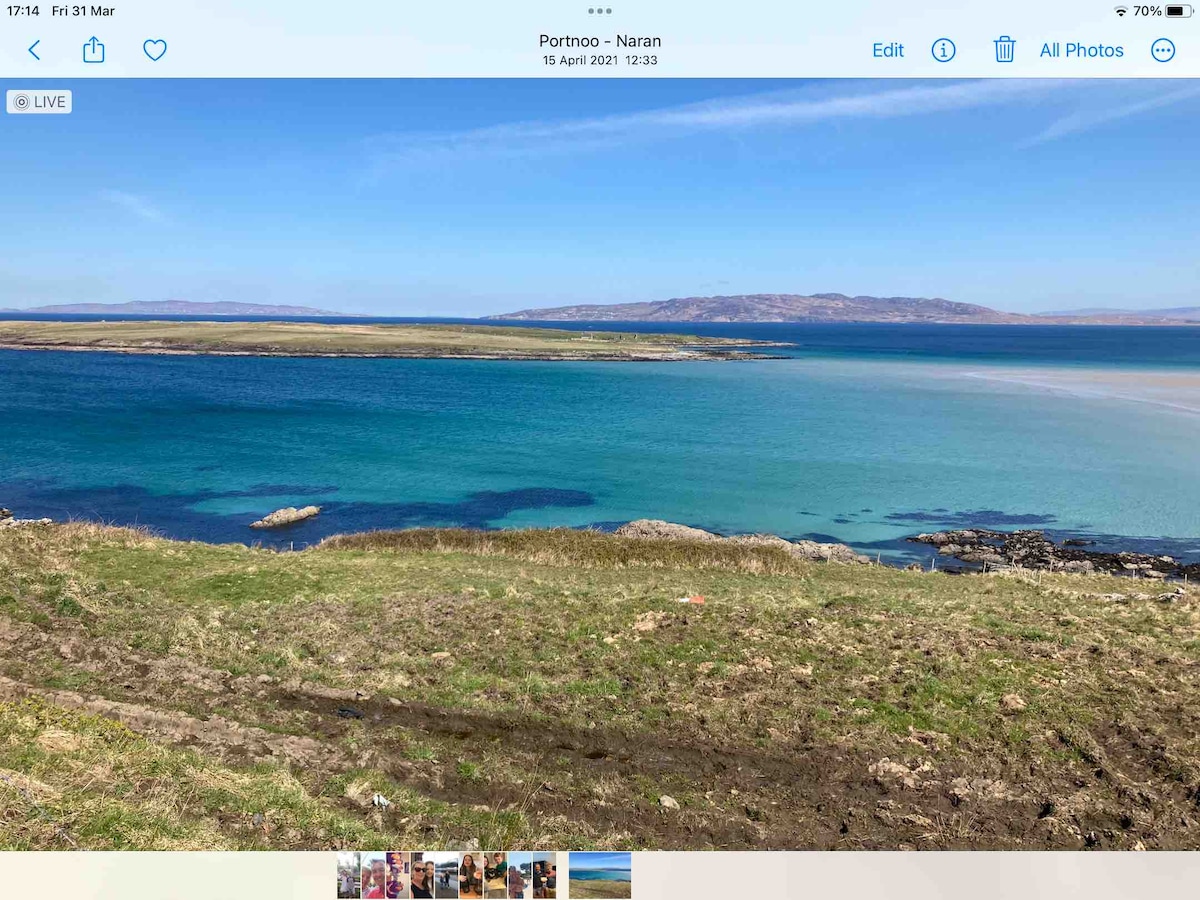Tap the battery status icon
The image size is (1200, 900).
(1179, 11)
